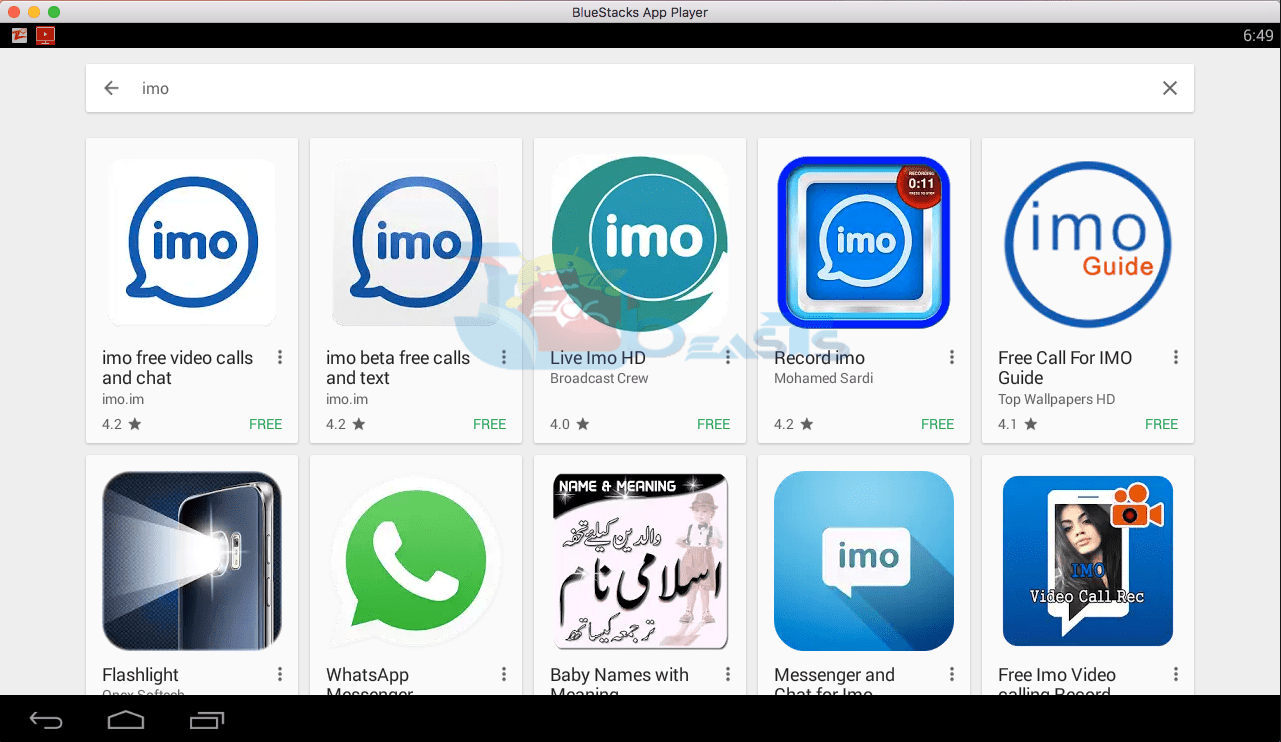
Task: Select the "Live Imo HD" title
Action: click(x=598, y=358)
